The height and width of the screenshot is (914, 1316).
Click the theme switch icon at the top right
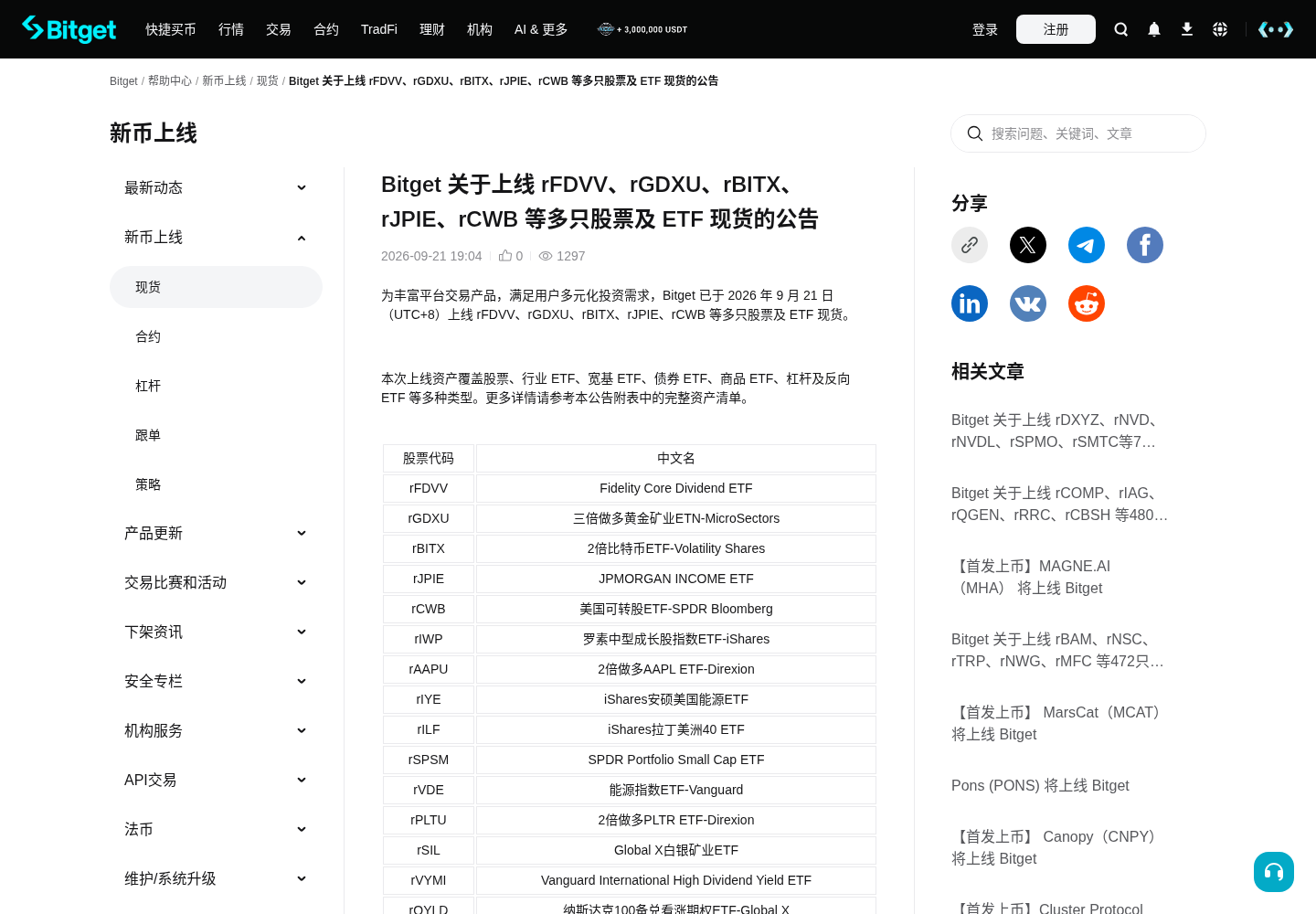[x=1276, y=29]
